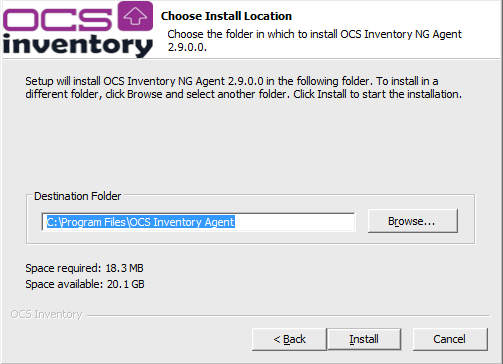
Task: Click the 'Choose Install Location' heading
Action: [226, 16]
